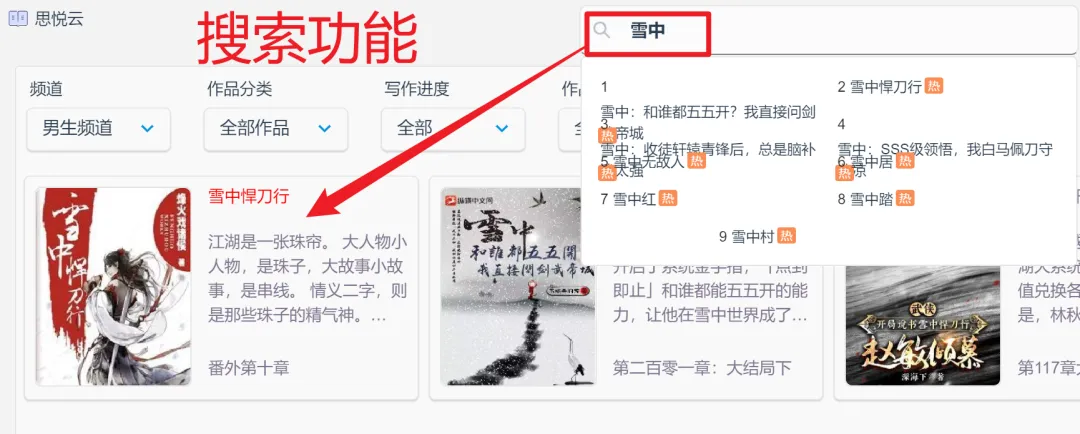Click the 热 badge next to 雪中踏
Image resolution: width=1080 pixels, height=434 pixels.
[x=905, y=198]
